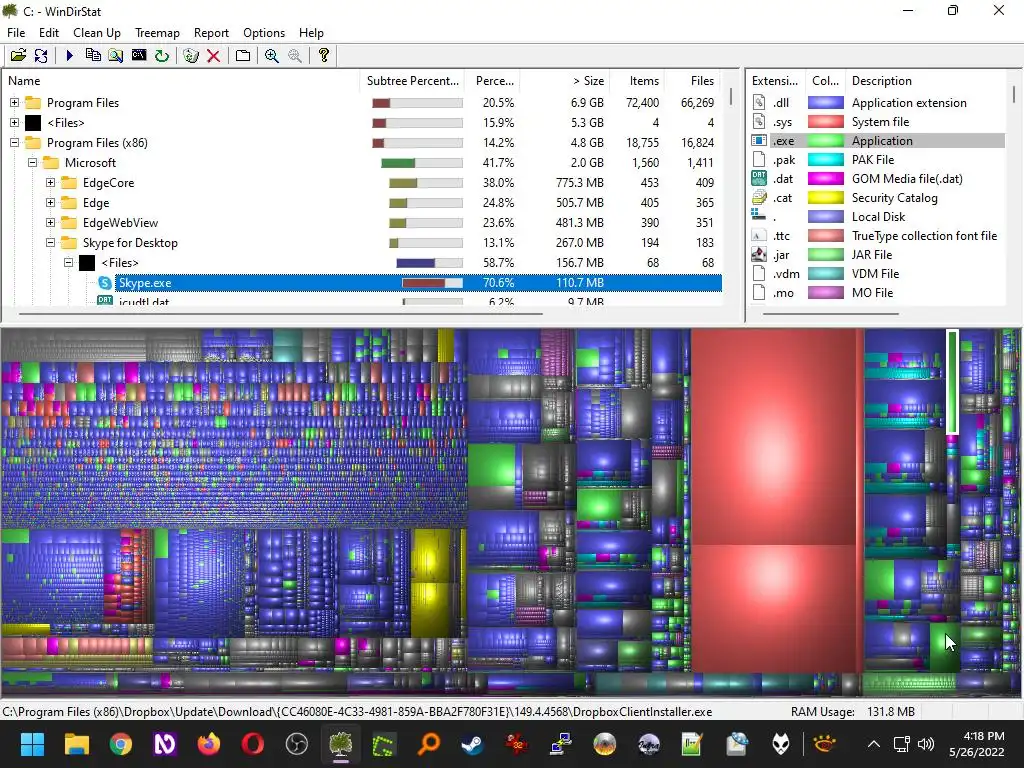Click the .dat file type icon
The image size is (1024, 768).
[759, 178]
